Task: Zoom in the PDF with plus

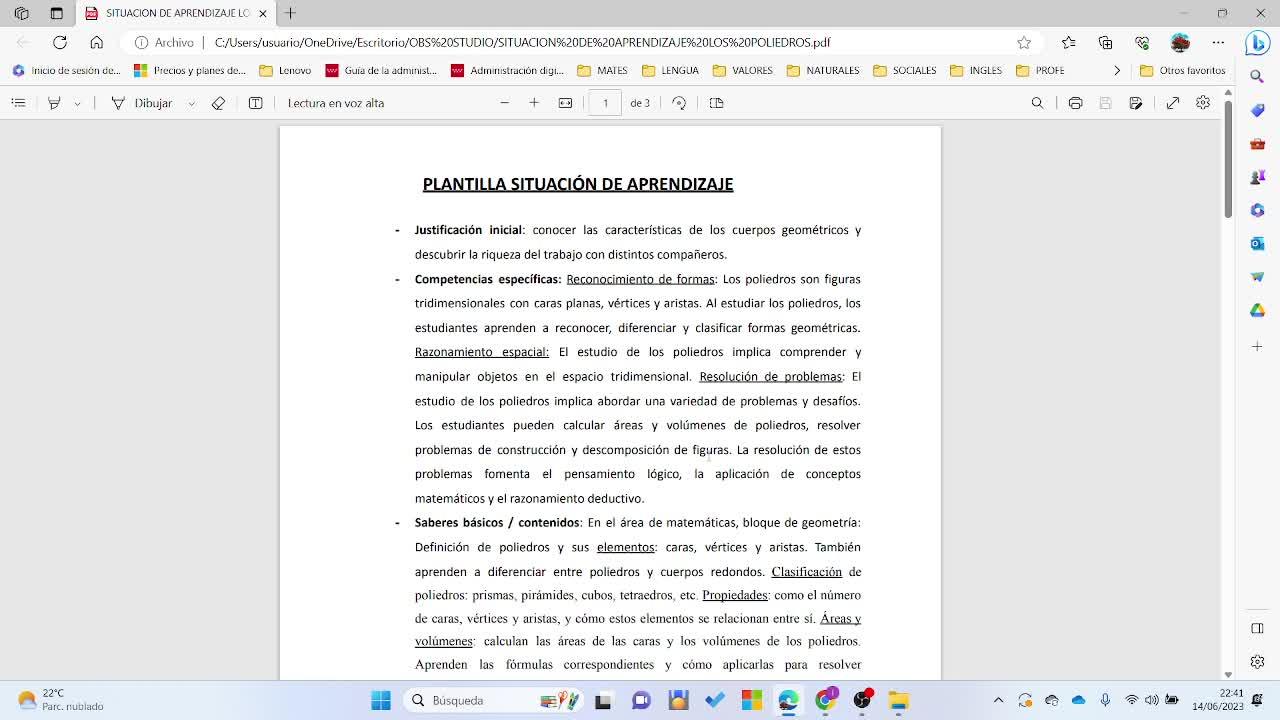Action: pyautogui.click(x=534, y=103)
